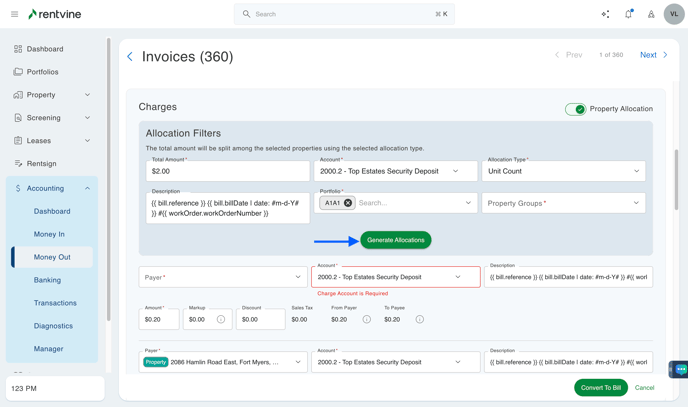Open the hamburger menu icon
Viewport: 688px width, 407px height.
14,15
